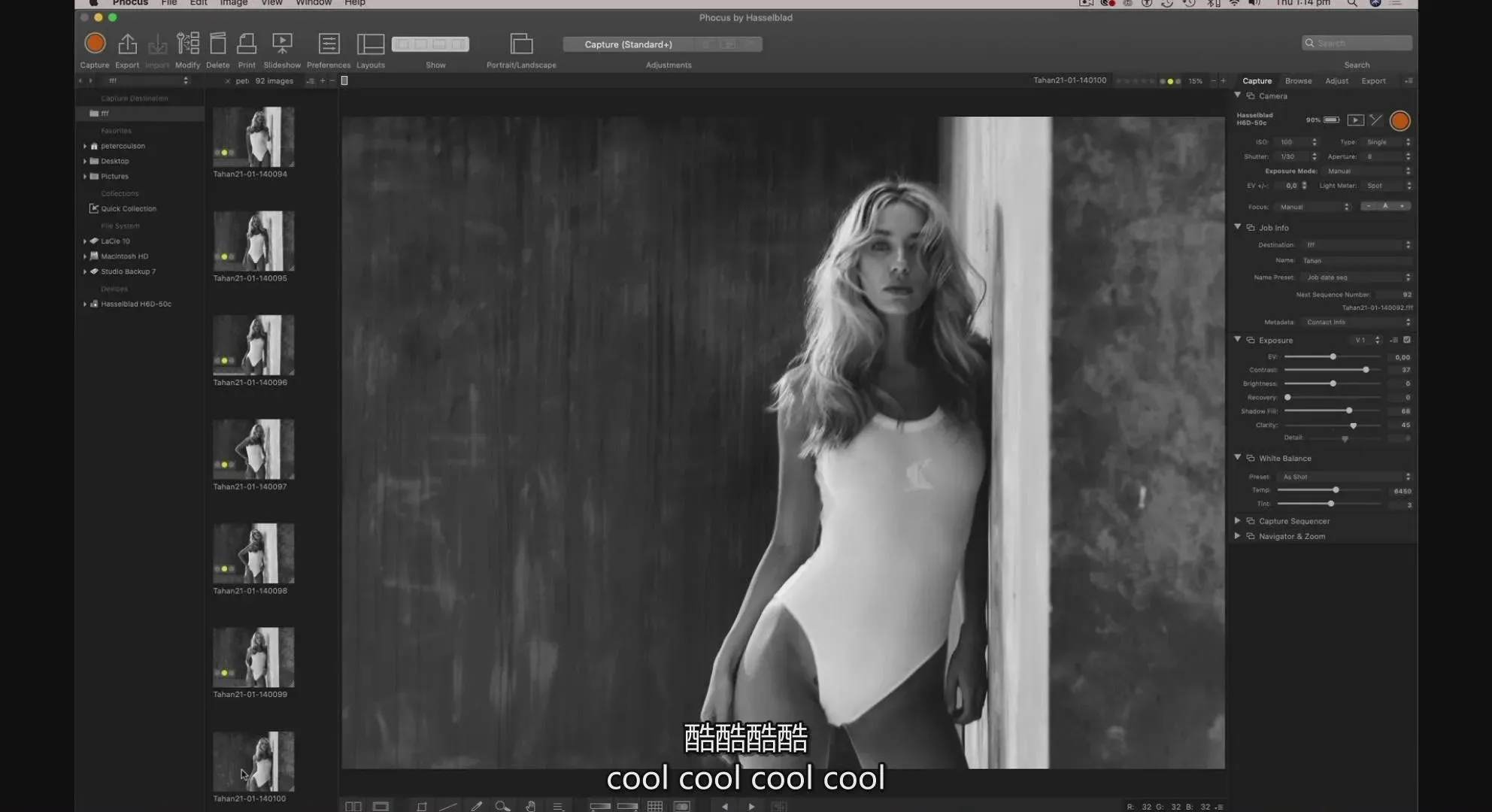Viewport: 1492px width, 812px height.
Task: Expand the Capture Sequencer section
Action: [1238, 520]
